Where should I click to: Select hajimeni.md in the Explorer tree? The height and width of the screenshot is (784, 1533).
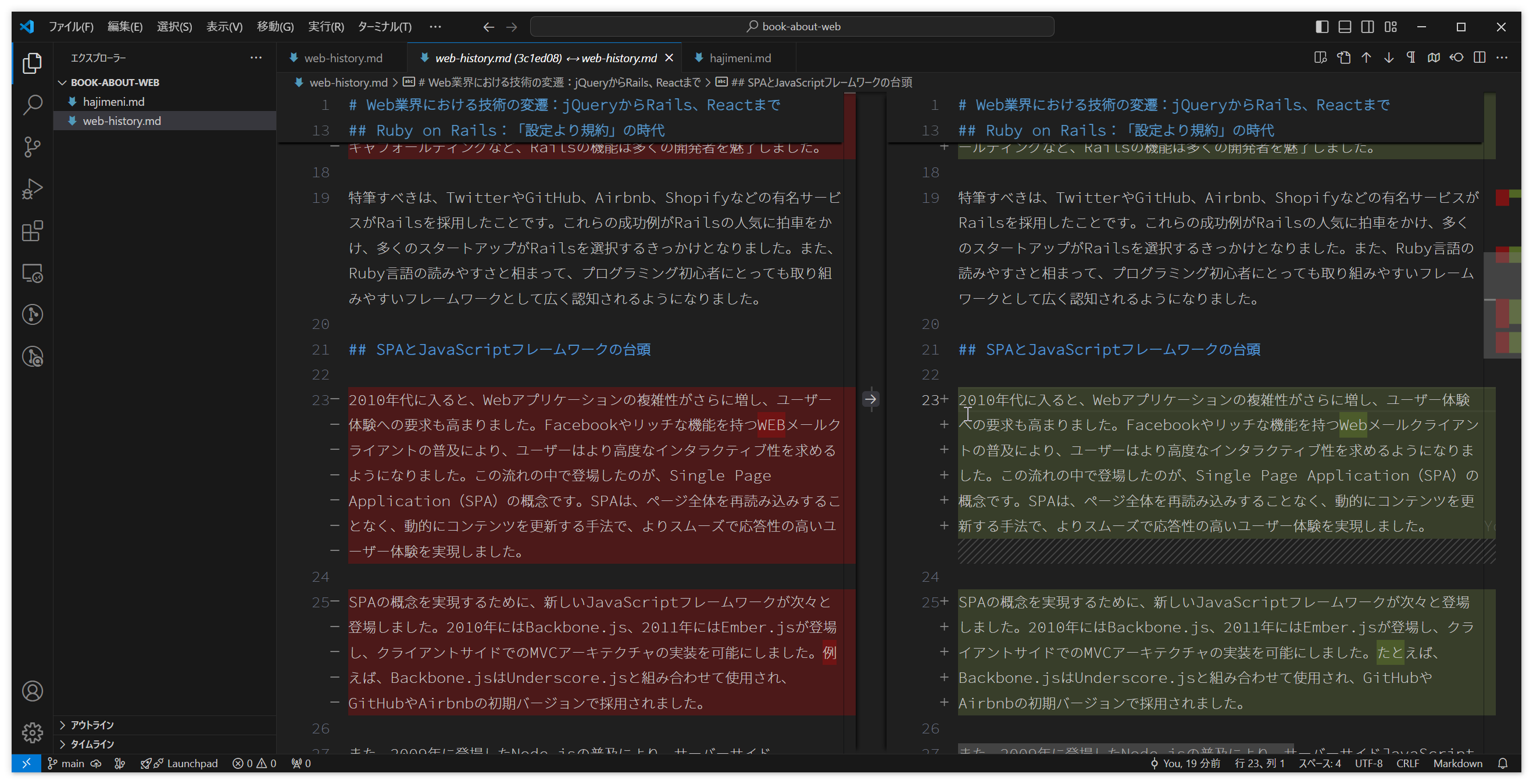165,102
